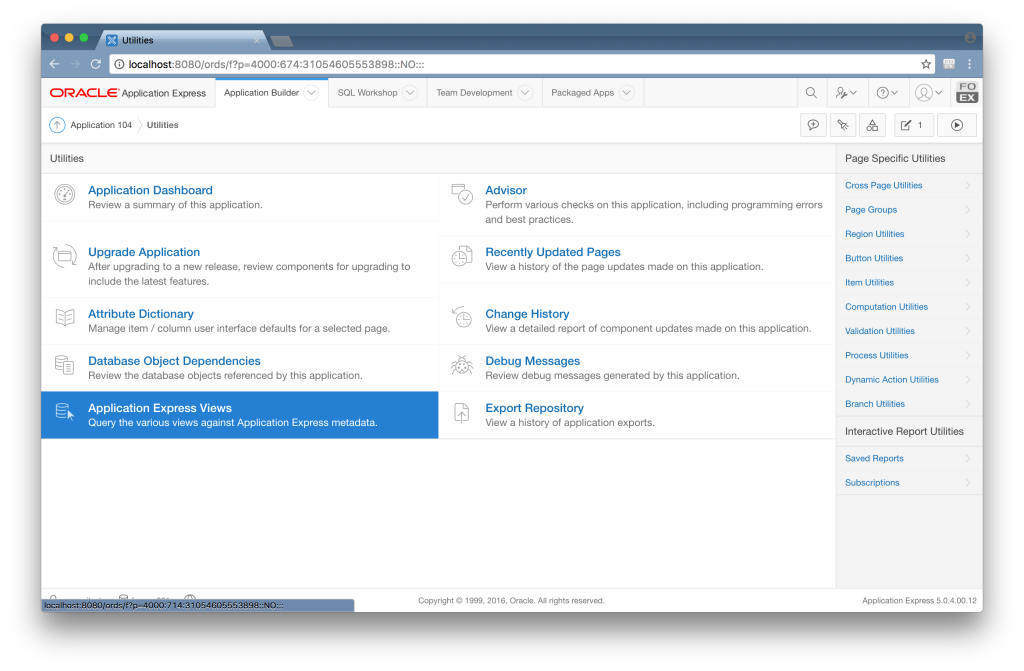Click the Debug Messages bug icon
This screenshot has height=671, width=1024.
tap(462, 365)
